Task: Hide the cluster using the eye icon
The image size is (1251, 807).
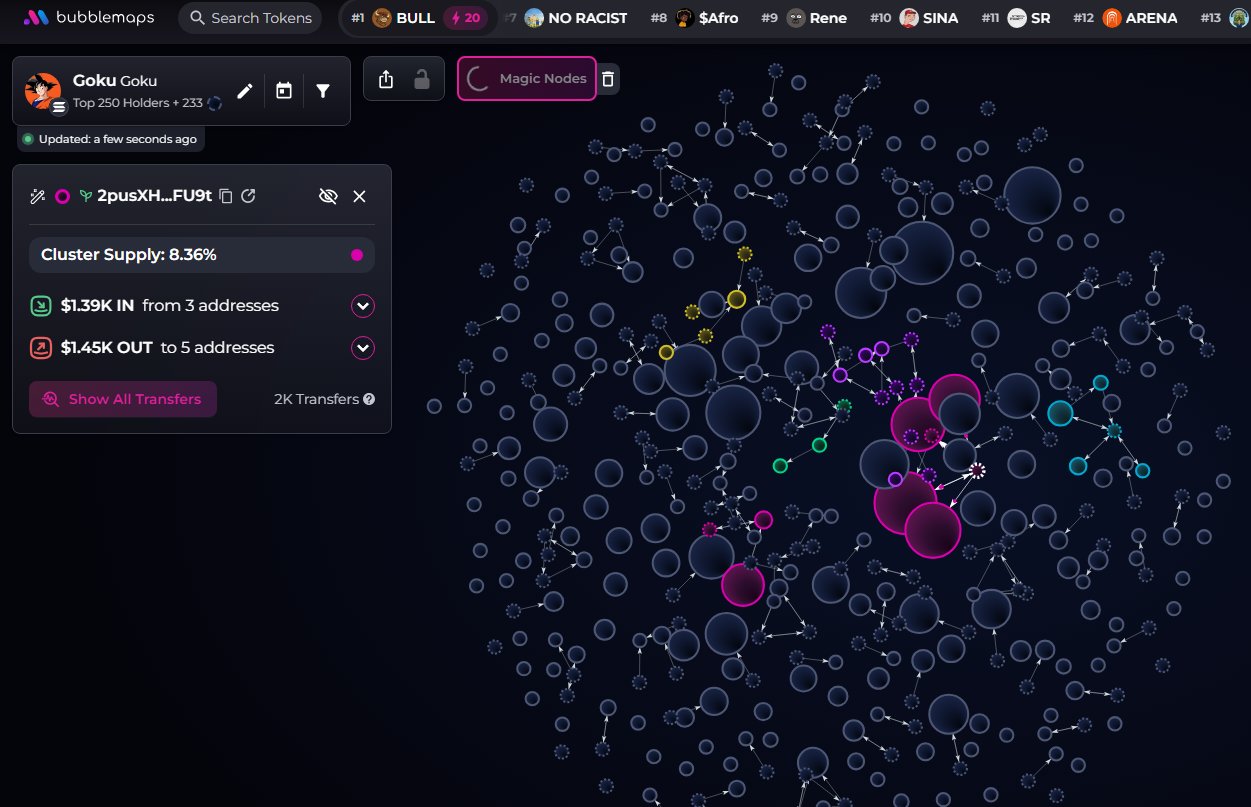Action: pyautogui.click(x=328, y=196)
